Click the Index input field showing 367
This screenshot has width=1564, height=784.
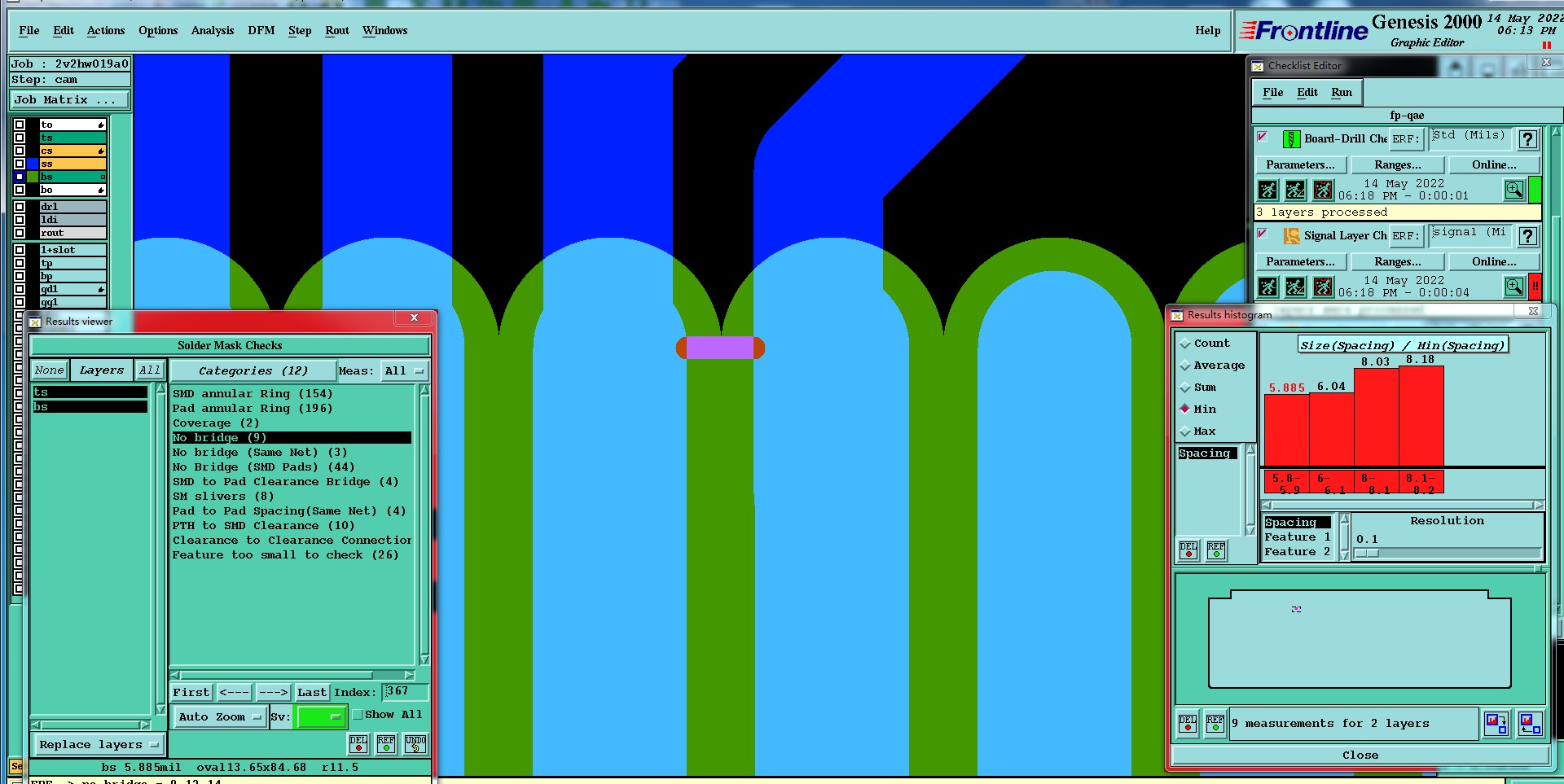[x=405, y=691]
